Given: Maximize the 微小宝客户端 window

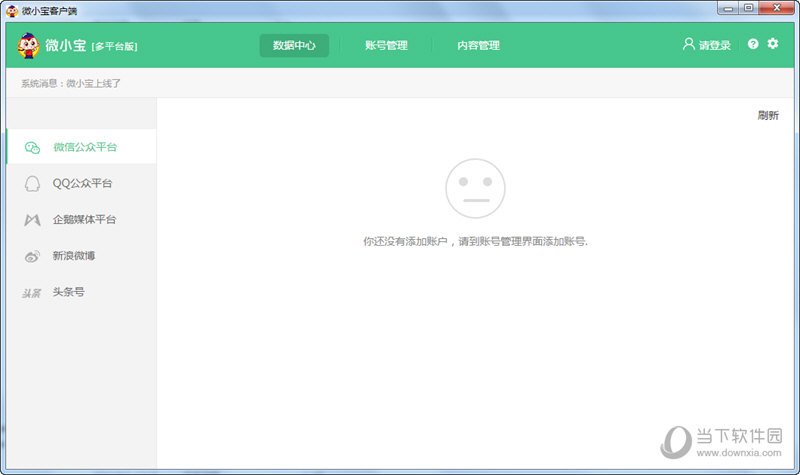Looking at the screenshot, I should 748,8.
